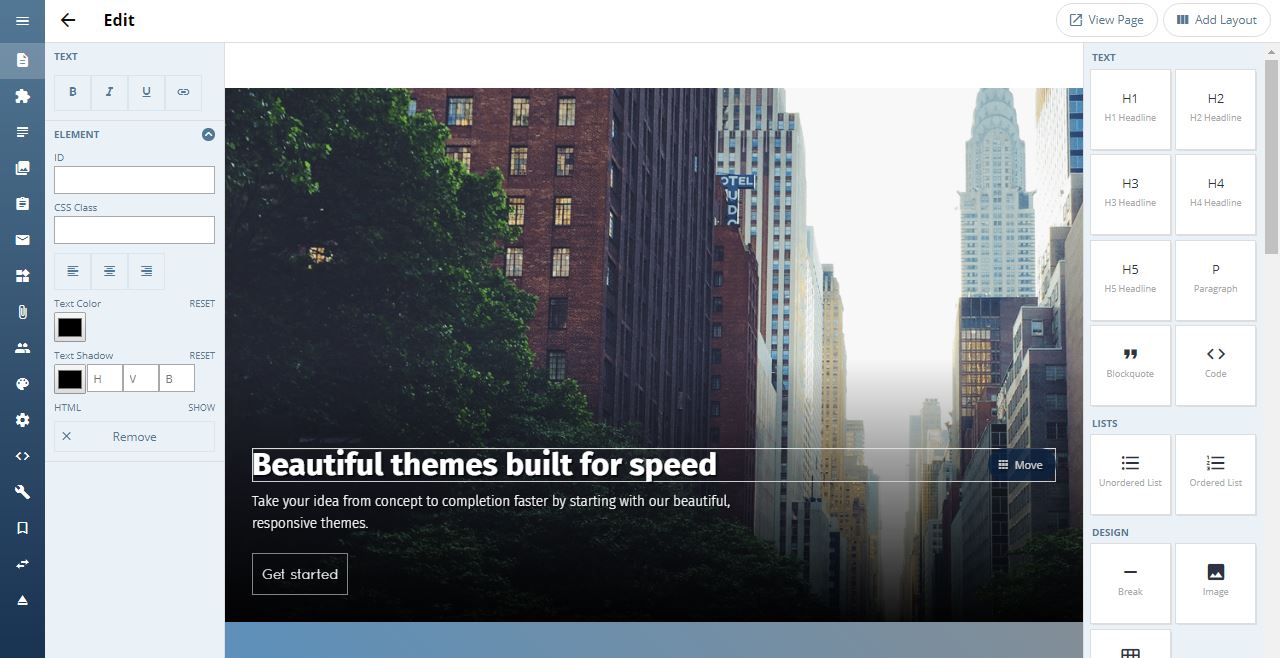The width and height of the screenshot is (1280, 658).
Task: Select the Unordered List block
Action: 1130,474
